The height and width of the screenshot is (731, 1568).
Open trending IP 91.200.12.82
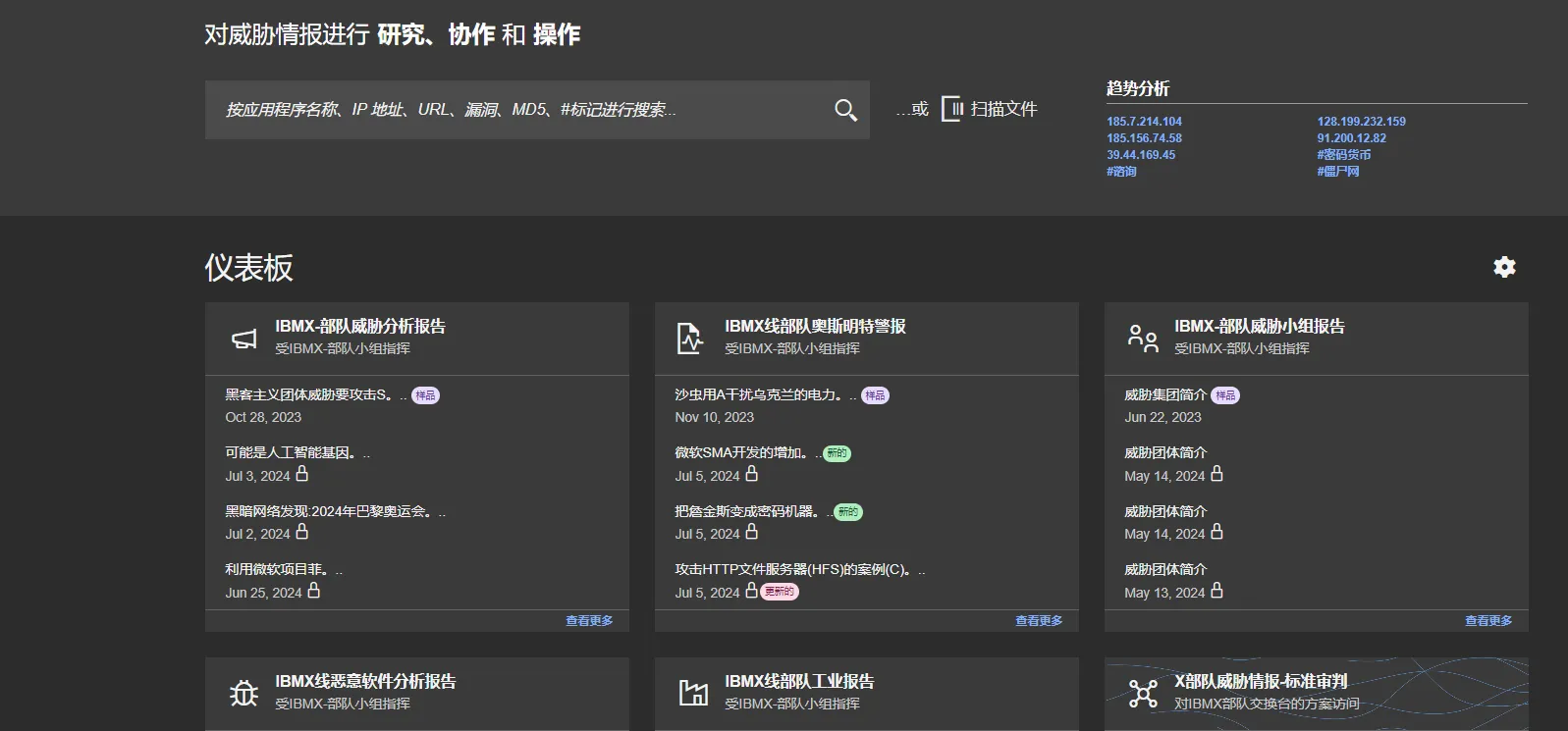1351,138
